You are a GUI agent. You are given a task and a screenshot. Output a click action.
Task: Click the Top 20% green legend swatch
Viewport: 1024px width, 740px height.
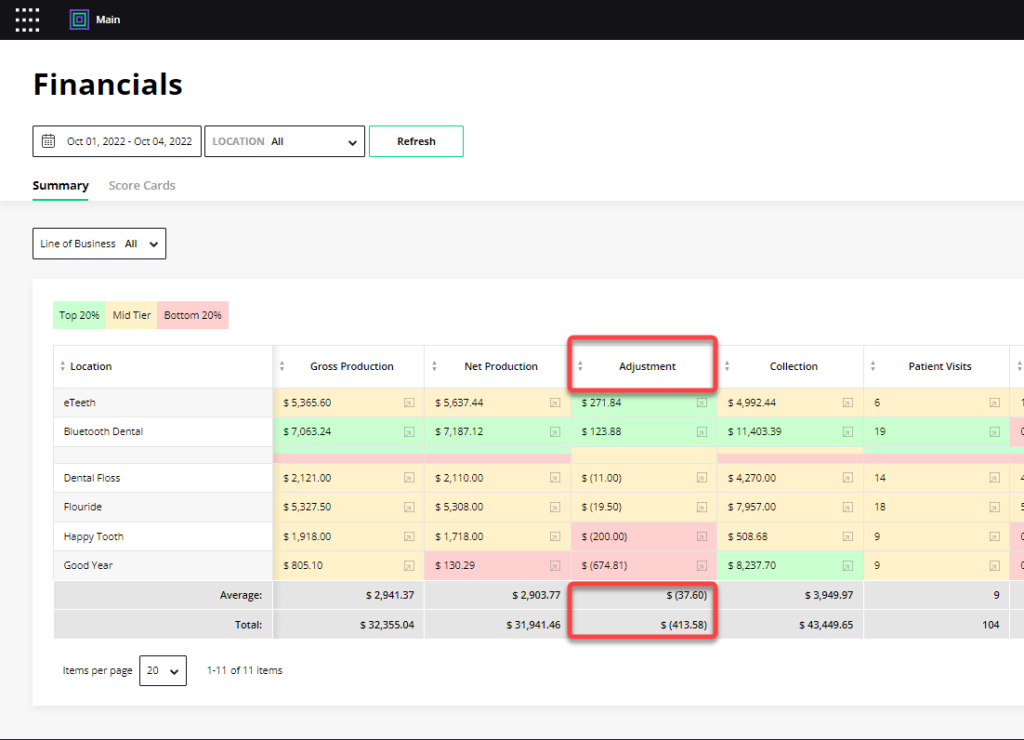tap(79, 314)
